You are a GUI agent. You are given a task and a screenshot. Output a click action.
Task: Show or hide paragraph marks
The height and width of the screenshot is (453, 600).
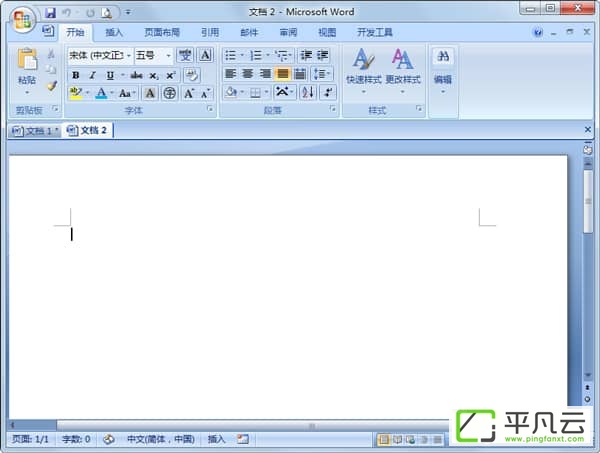tap(328, 92)
